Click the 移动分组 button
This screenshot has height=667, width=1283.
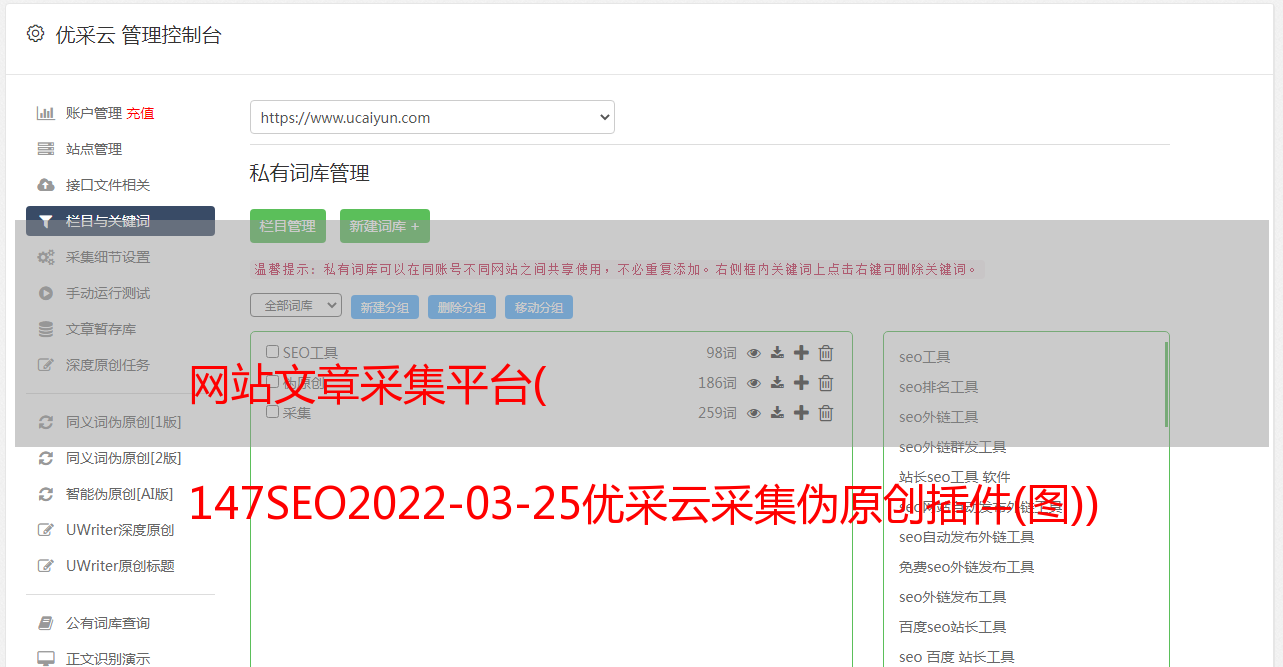coord(539,307)
